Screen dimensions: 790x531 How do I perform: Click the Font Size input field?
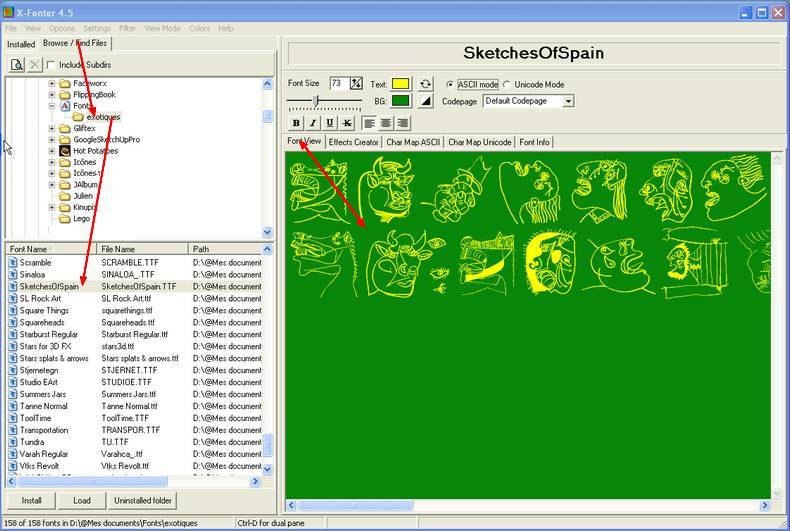click(x=339, y=83)
